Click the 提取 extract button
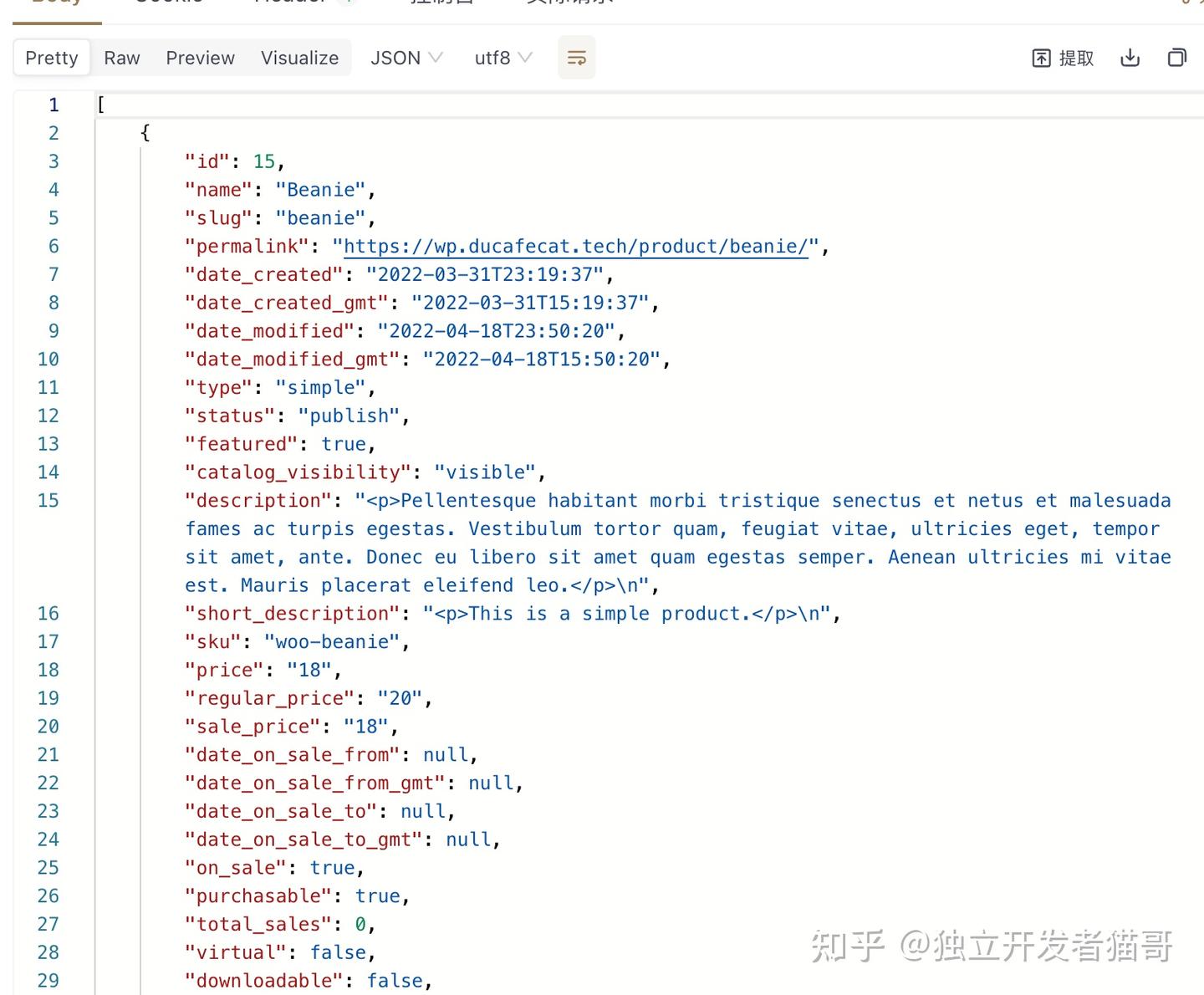 (1063, 58)
